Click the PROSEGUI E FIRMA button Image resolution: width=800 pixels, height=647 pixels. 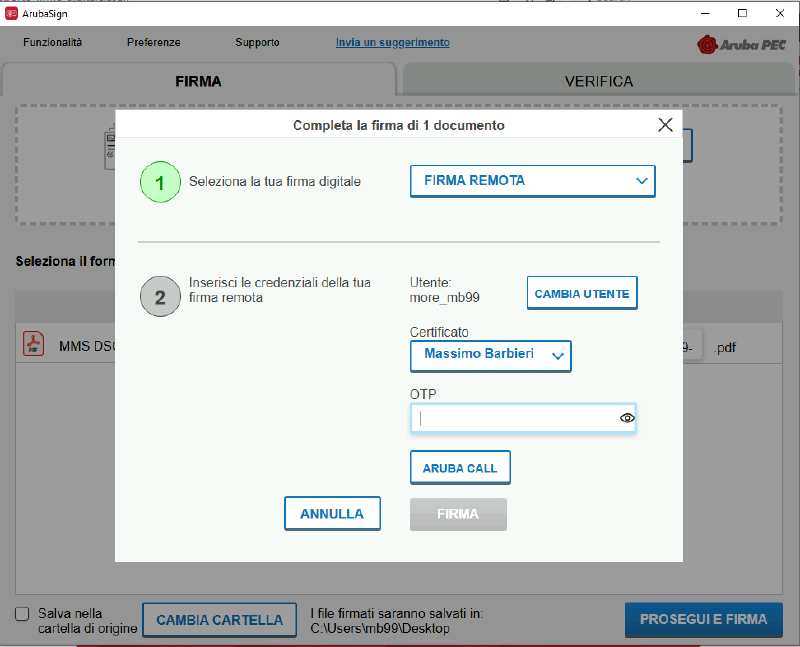704,619
